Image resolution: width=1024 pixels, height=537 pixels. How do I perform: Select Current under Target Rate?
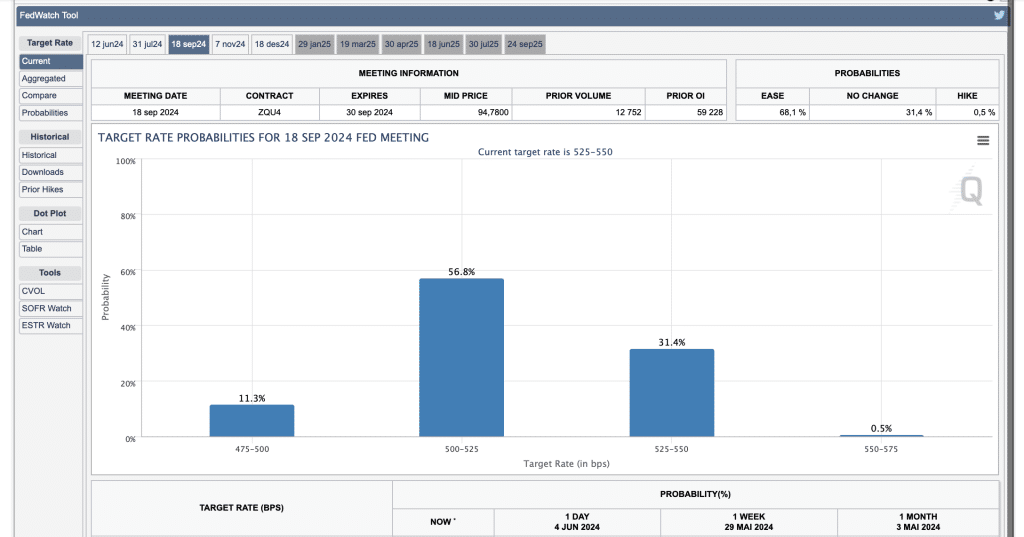[x=51, y=61]
